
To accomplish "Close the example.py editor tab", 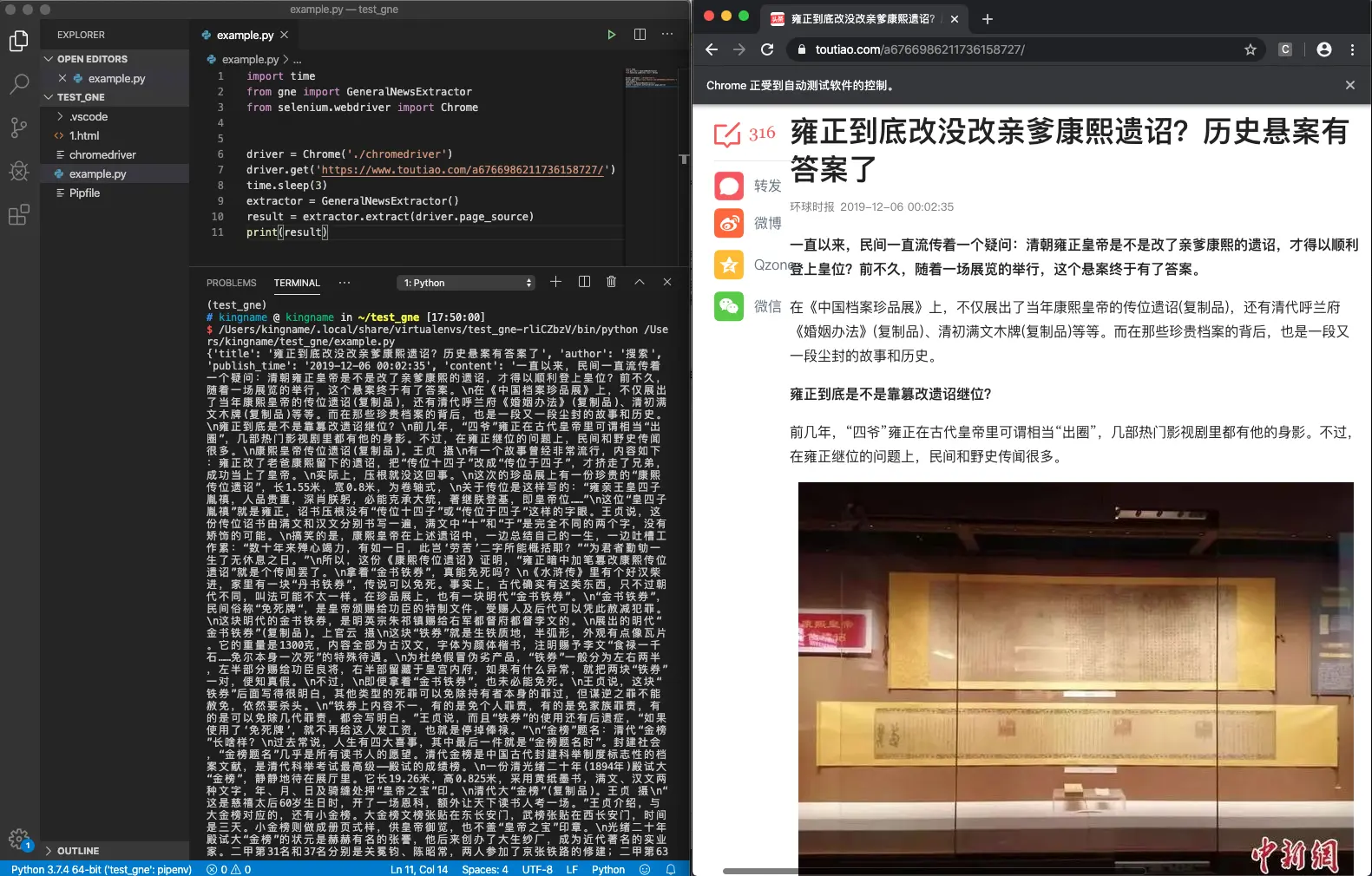I will coord(284,35).
